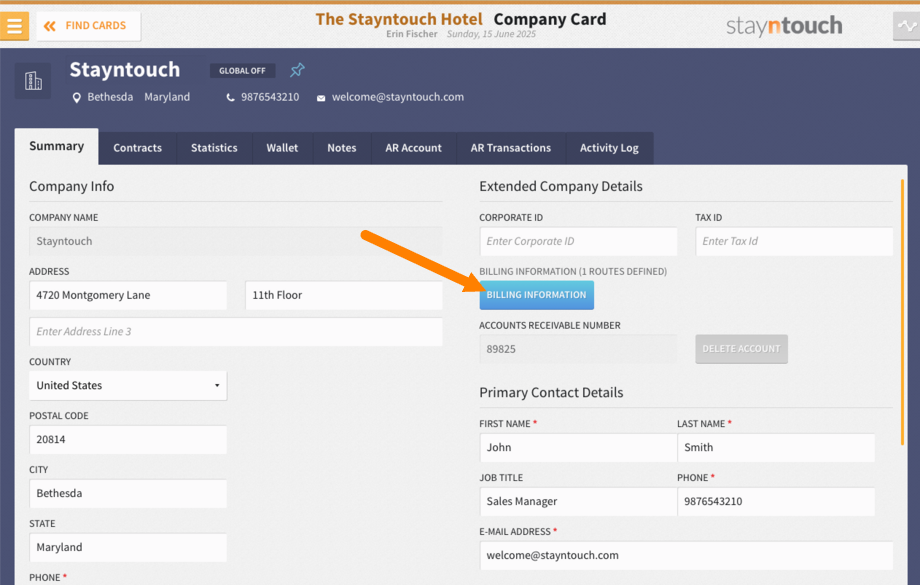Image resolution: width=920 pixels, height=585 pixels.
Task: Click the location marker icon by Bethesda
Action: (76, 97)
